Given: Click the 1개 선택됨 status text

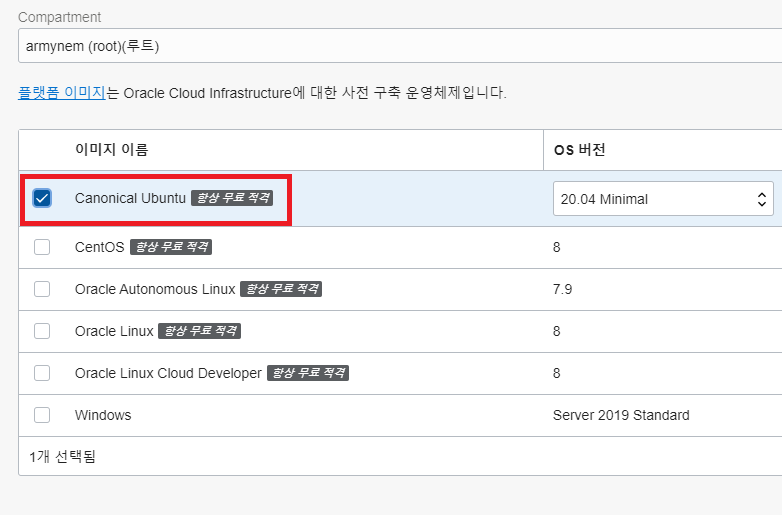Looking at the screenshot, I should click(x=62, y=457).
